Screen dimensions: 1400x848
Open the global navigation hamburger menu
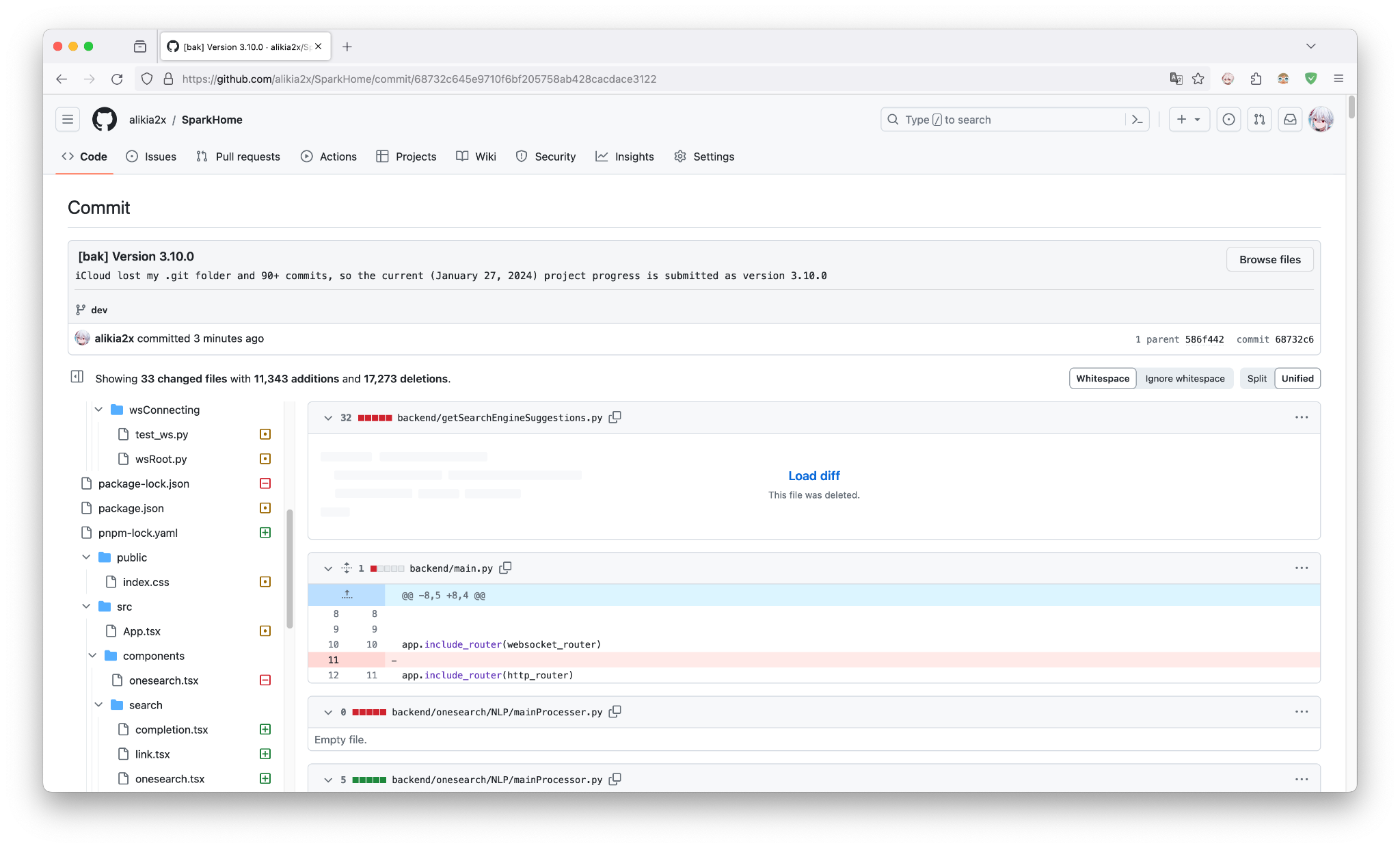point(68,120)
